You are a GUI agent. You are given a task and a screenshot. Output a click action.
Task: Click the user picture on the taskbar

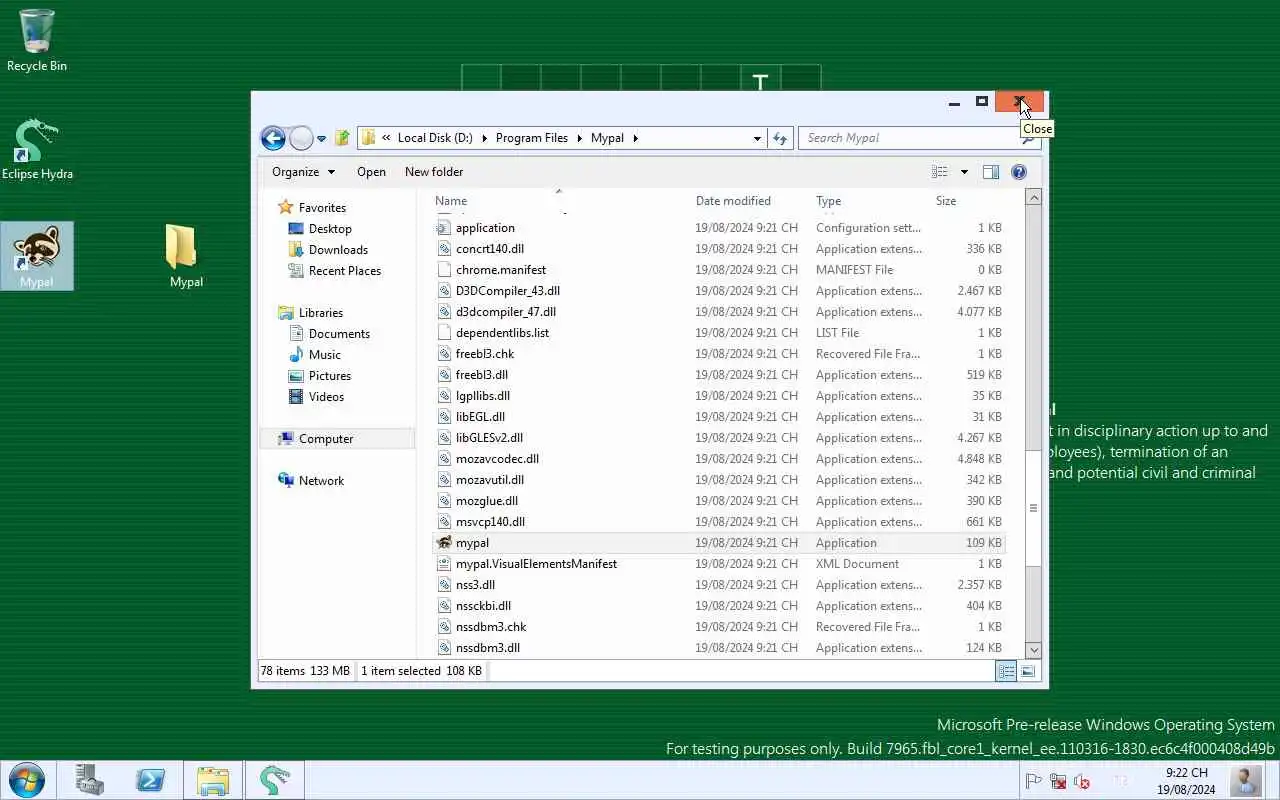pos(1246,780)
